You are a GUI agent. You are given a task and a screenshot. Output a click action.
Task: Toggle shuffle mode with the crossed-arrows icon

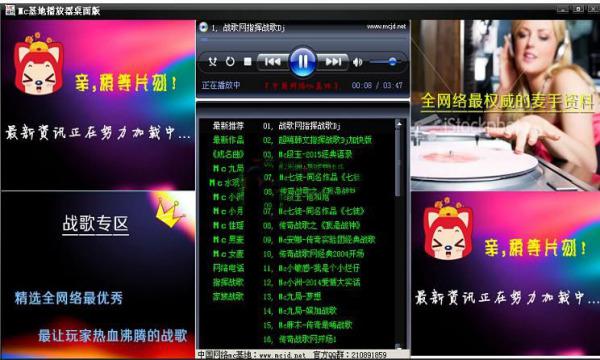pyautogui.click(x=212, y=61)
